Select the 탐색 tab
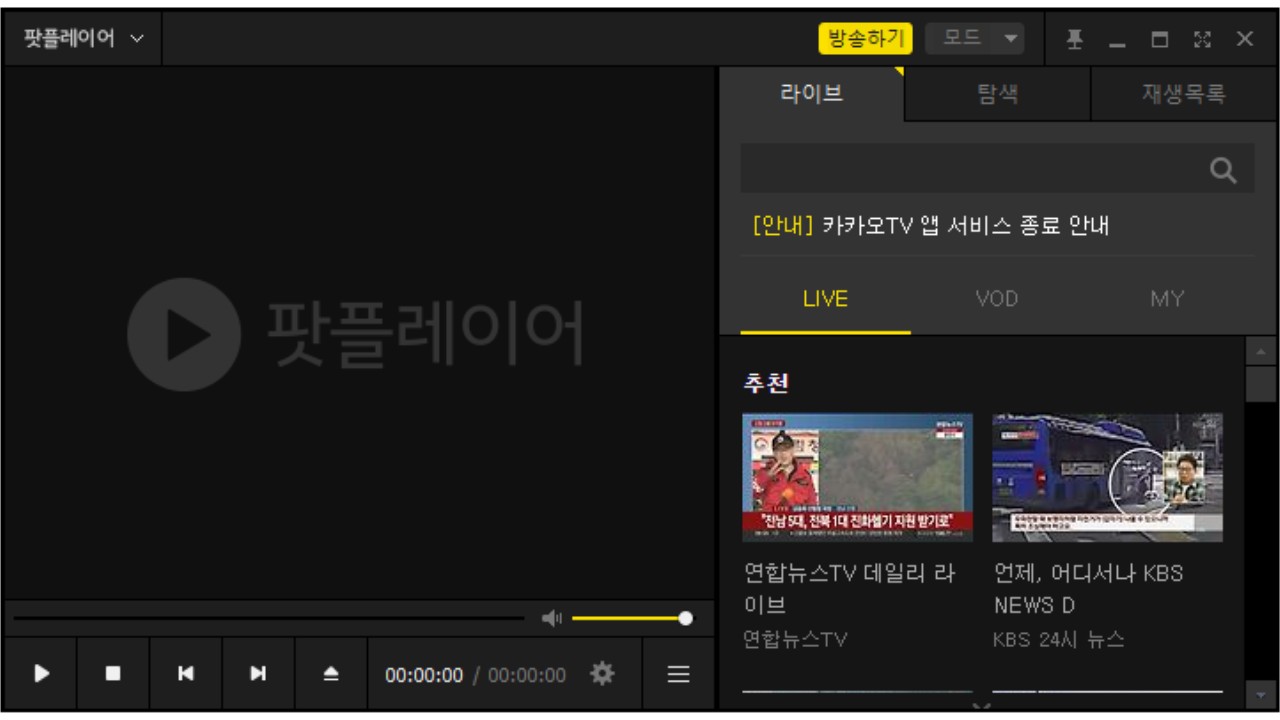Image resolution: width=1280 pixels, height=720 pixels. click(x=998, y=95)
